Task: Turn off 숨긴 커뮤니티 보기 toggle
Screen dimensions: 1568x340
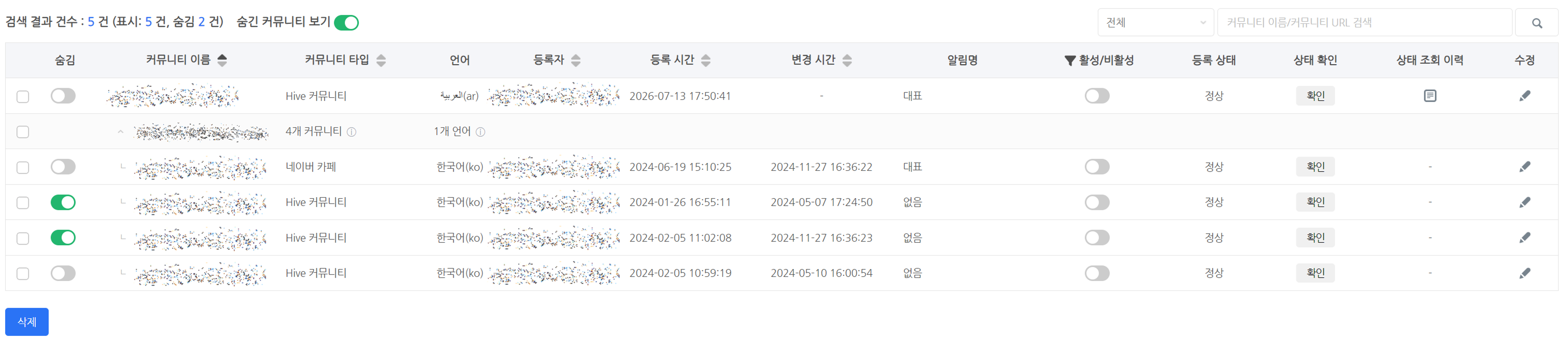Action: [x=346, y=22]
